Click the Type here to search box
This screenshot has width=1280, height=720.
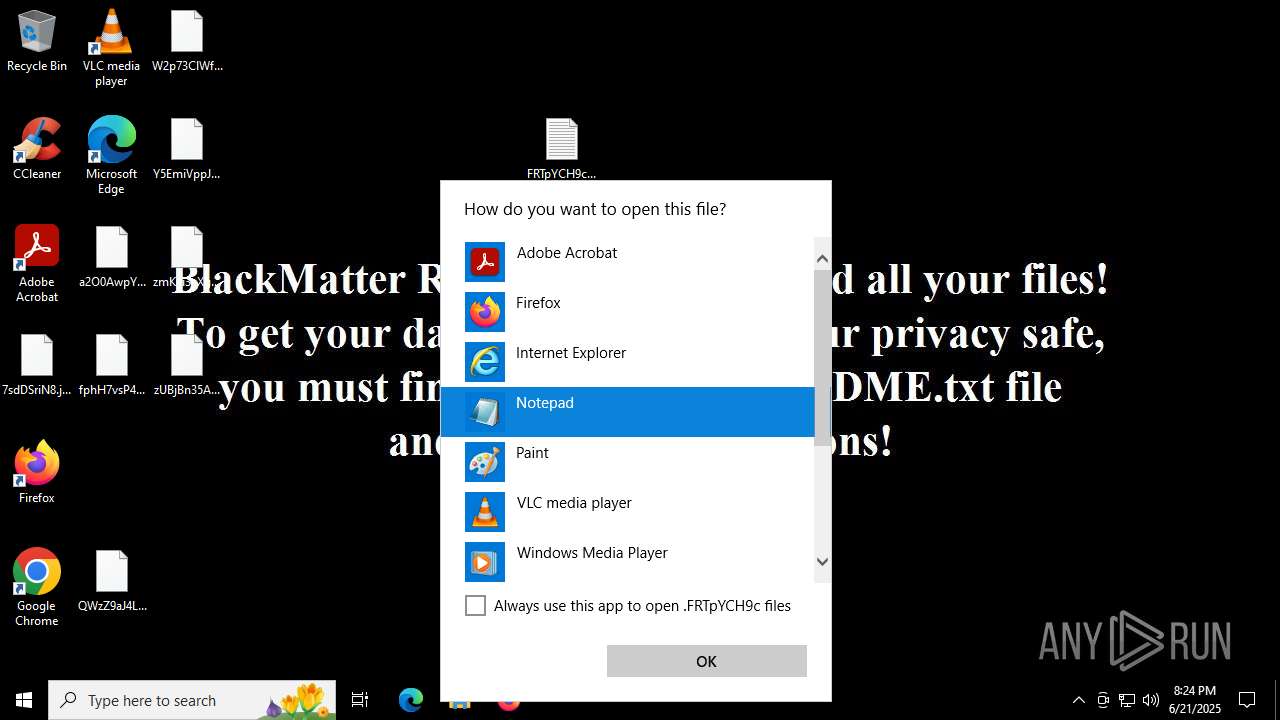[x=192, y=700]
